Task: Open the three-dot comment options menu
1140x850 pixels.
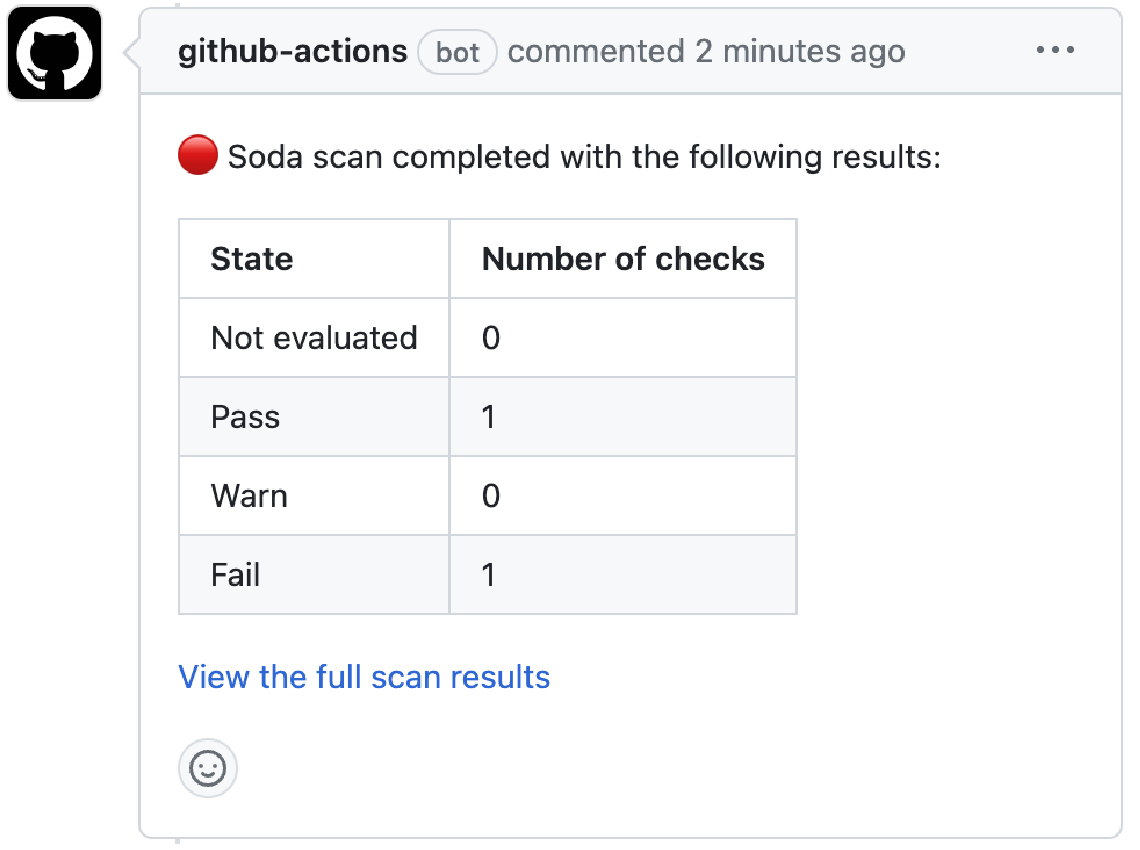Action: coord(1055,50)
